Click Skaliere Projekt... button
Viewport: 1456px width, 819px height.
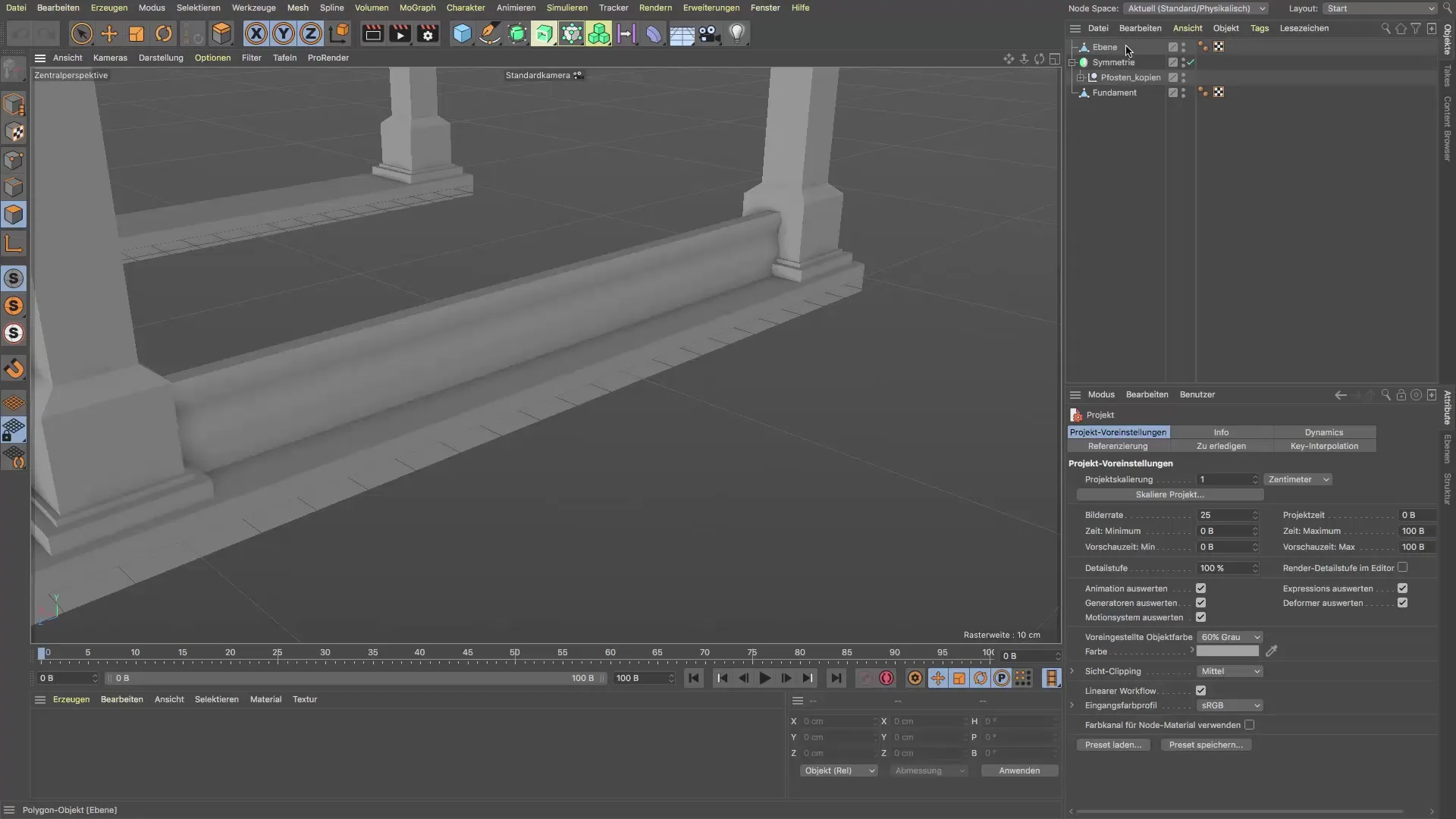(x=1170, y=494)
